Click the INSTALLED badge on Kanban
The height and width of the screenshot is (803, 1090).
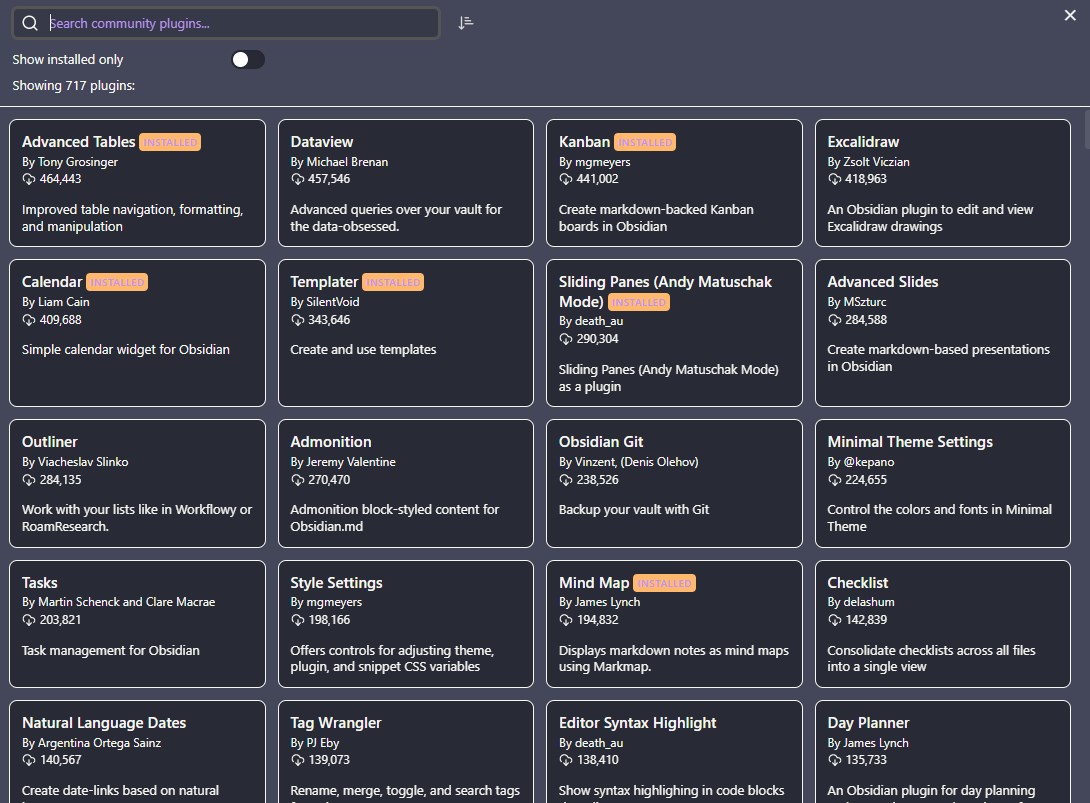(645, 143)
